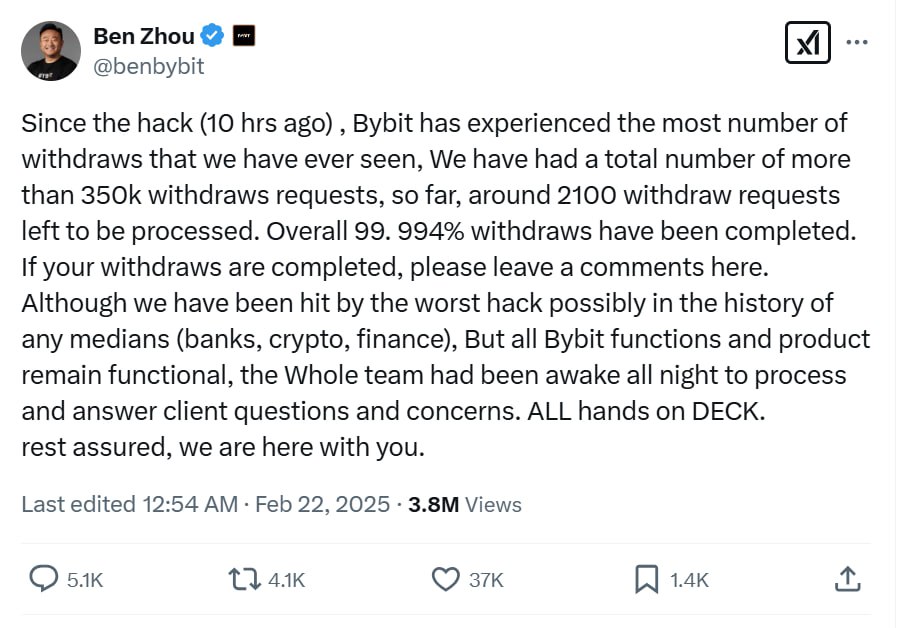Click the 37K likes count
The width and height of the screenshot is (905, 628).
pos(486,580)
